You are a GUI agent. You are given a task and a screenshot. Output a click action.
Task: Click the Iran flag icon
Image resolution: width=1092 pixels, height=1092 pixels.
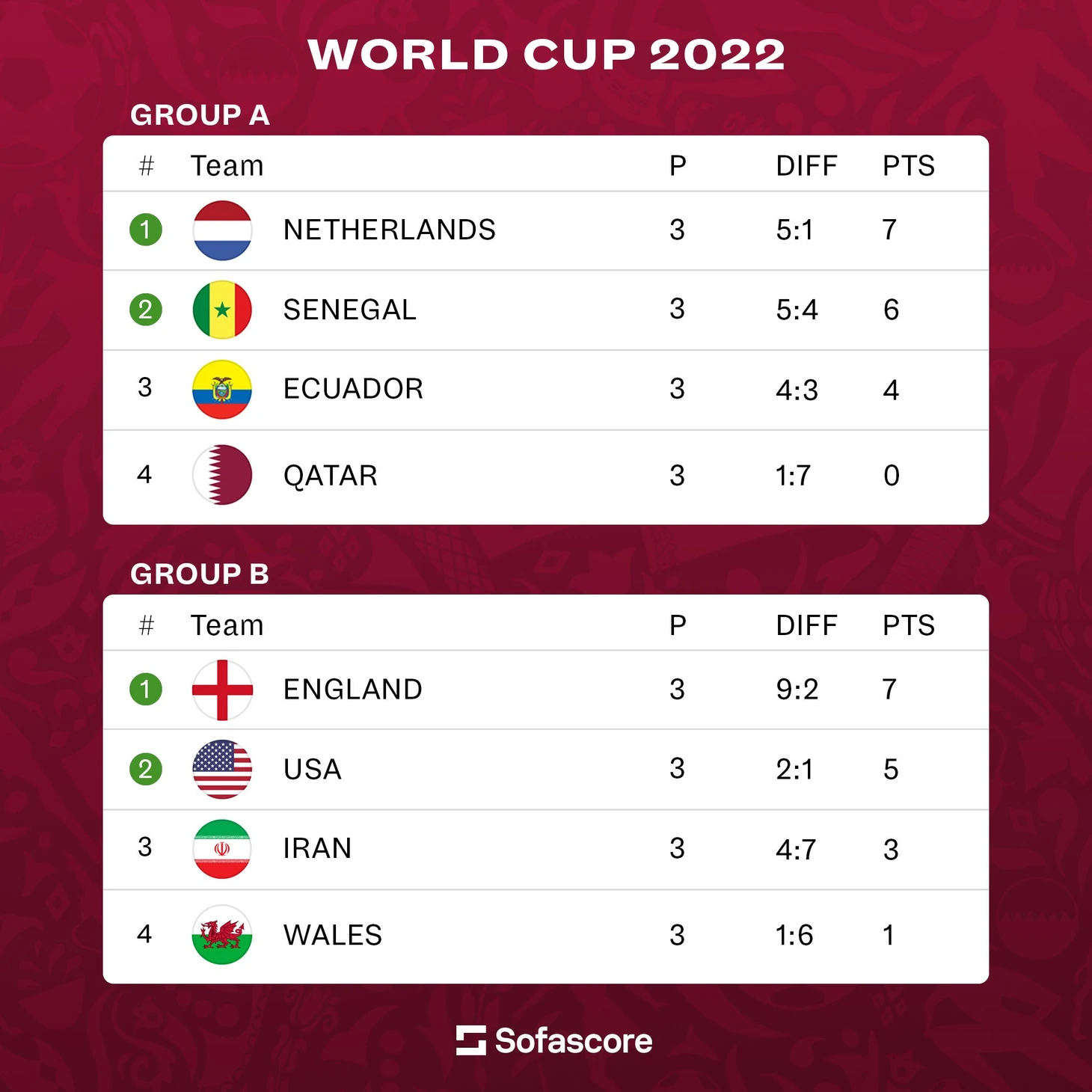coord(222,849)
